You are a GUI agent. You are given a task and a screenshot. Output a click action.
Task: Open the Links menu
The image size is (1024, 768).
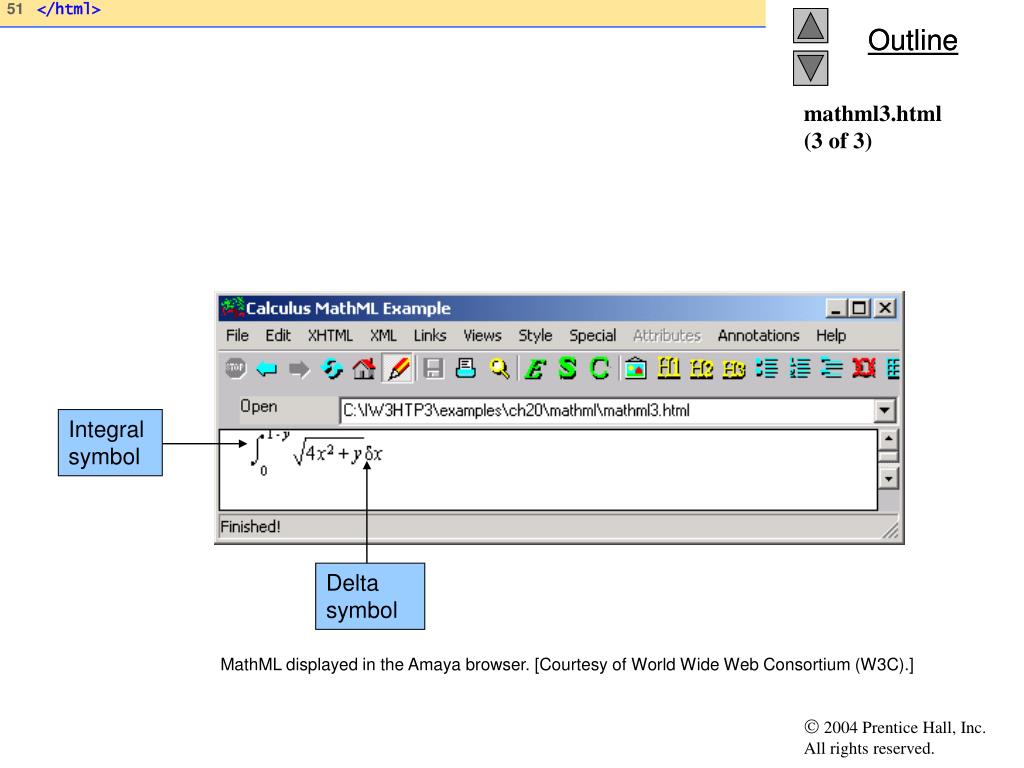tap(430, 336)
